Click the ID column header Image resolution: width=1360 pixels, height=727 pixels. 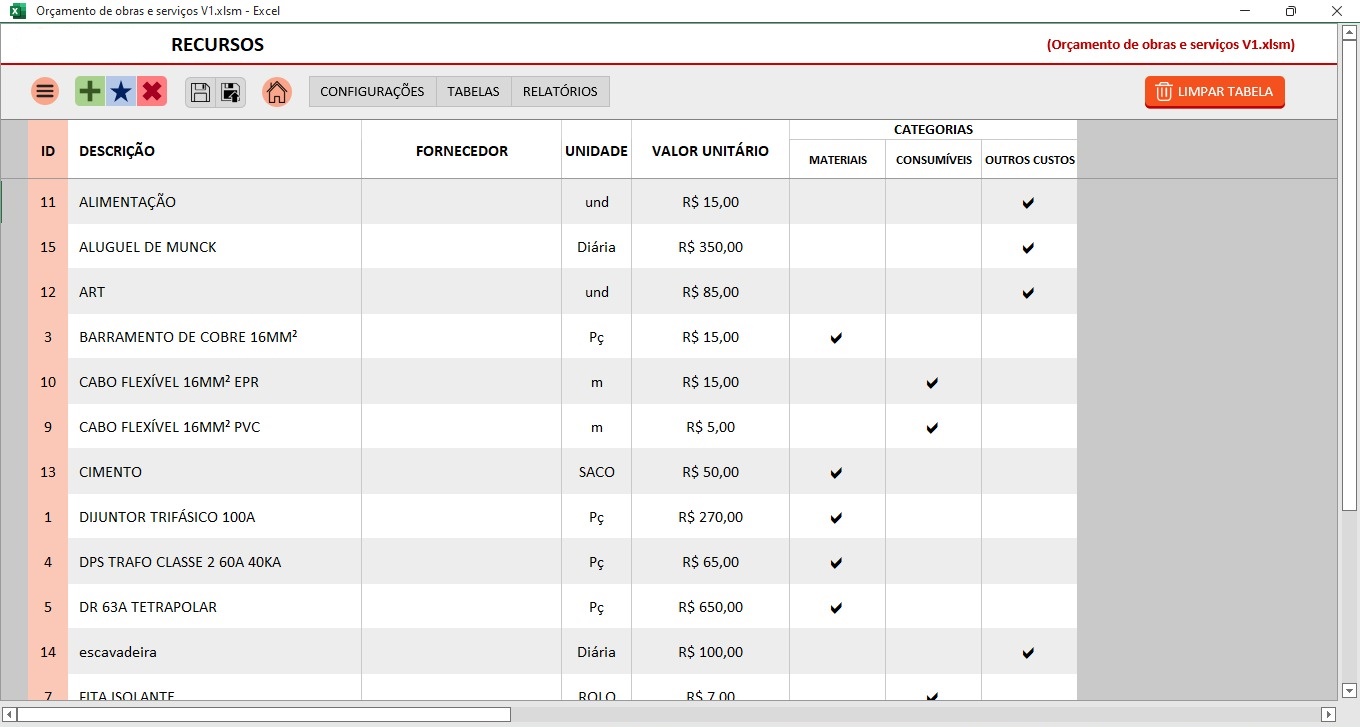click(48, 151)
